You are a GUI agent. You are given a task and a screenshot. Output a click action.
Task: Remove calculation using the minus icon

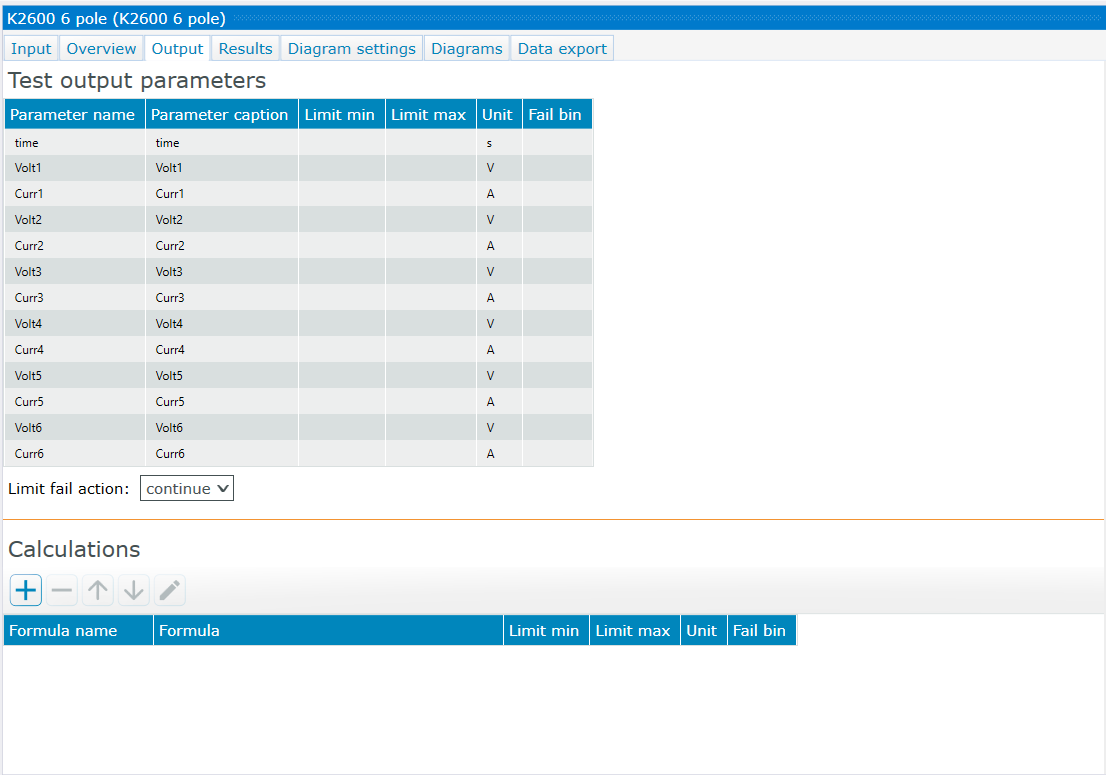pyautogui.click(x=62, y=590)
